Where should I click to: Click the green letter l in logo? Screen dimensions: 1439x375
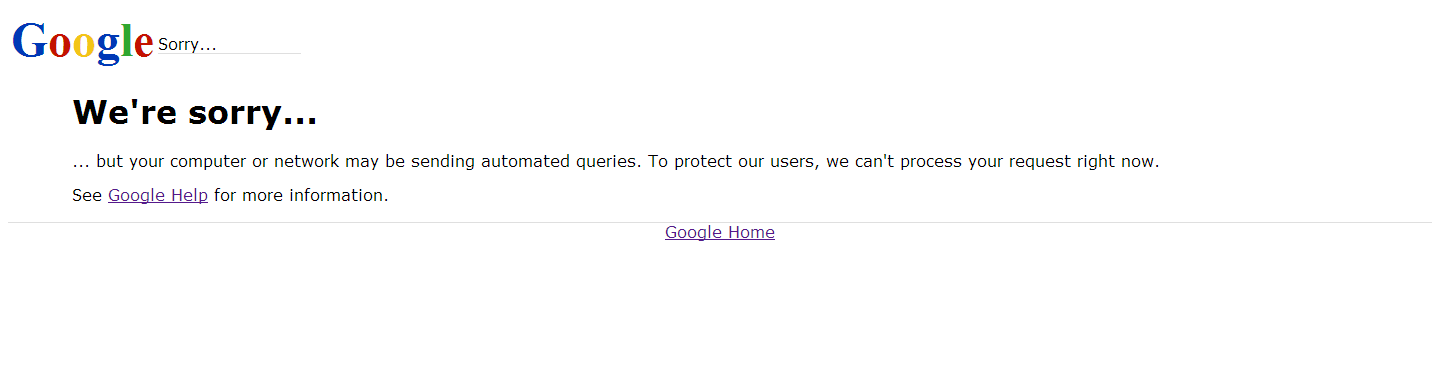tap(126, 40)
